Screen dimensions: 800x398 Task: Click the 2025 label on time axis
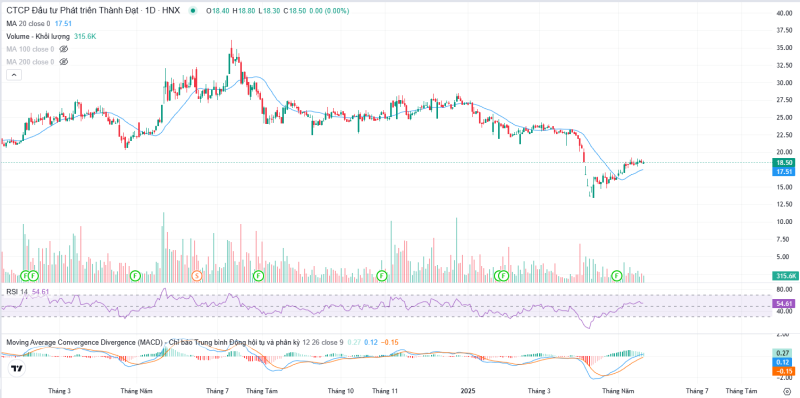coord(468,391)
